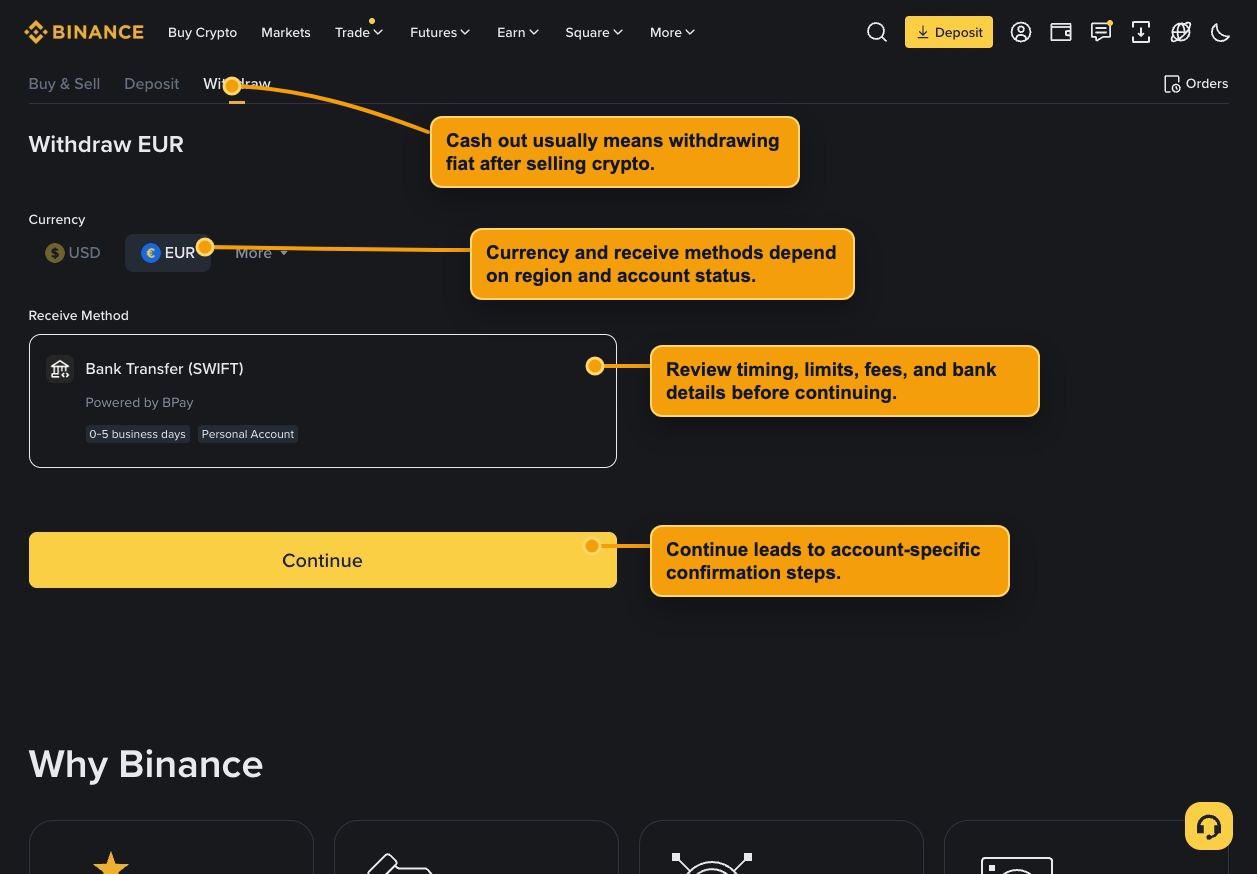Open the support headset chat button
Image resolution: width=1257 pixels, height=874 pixels.
click(1209, 826)
